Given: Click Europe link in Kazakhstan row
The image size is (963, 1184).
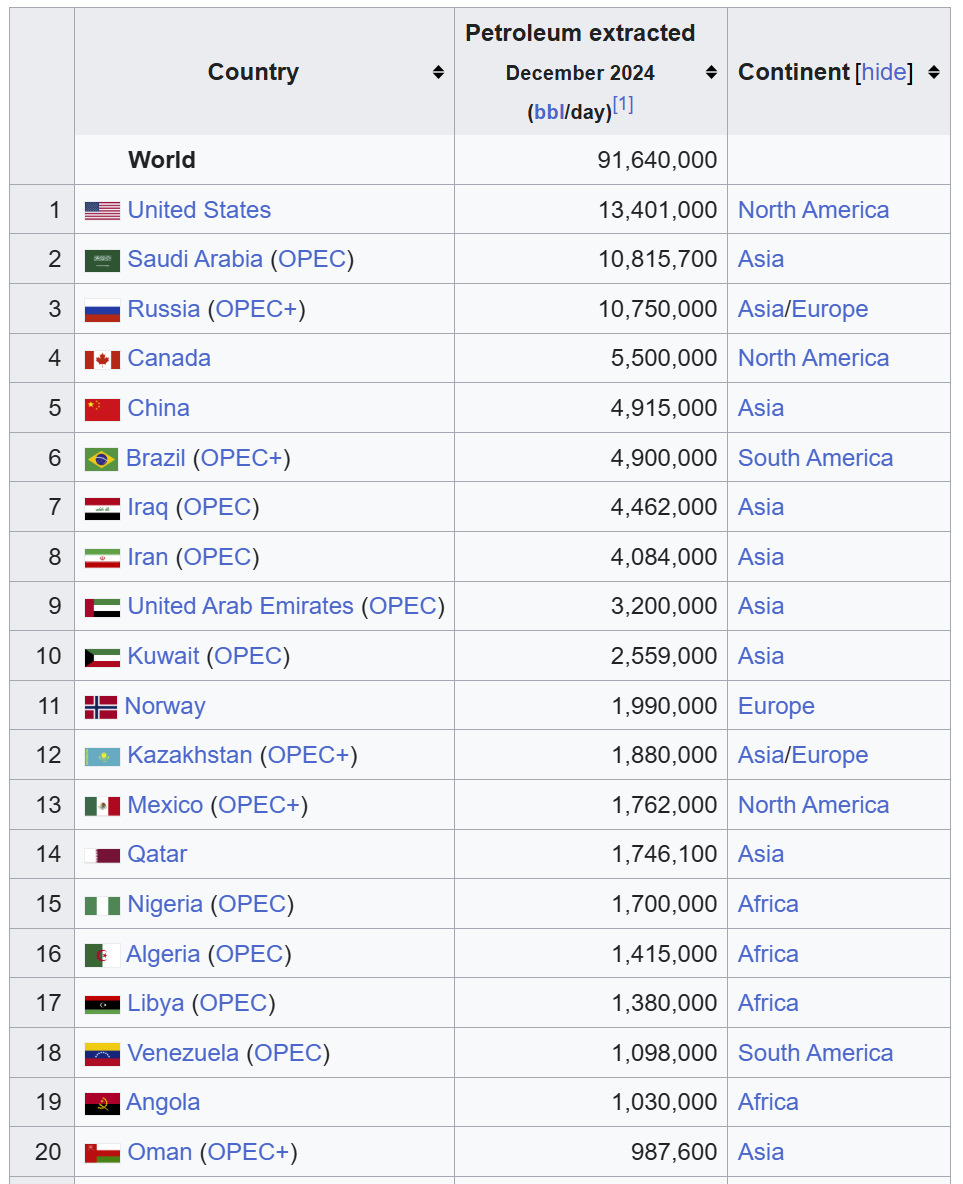Looking at the screenshot, I should point(830,755).
